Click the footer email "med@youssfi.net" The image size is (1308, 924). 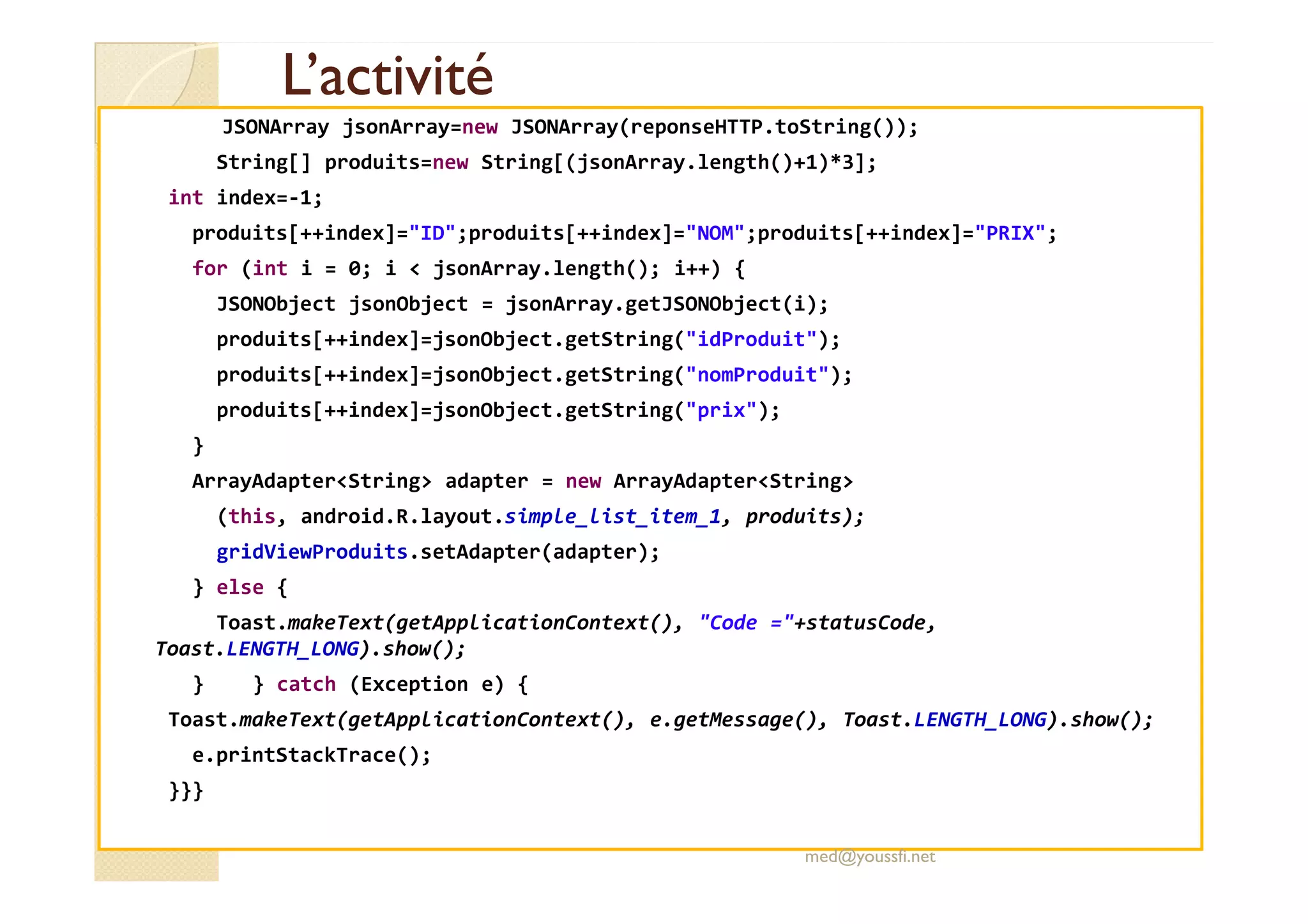[x=870, y=857]
